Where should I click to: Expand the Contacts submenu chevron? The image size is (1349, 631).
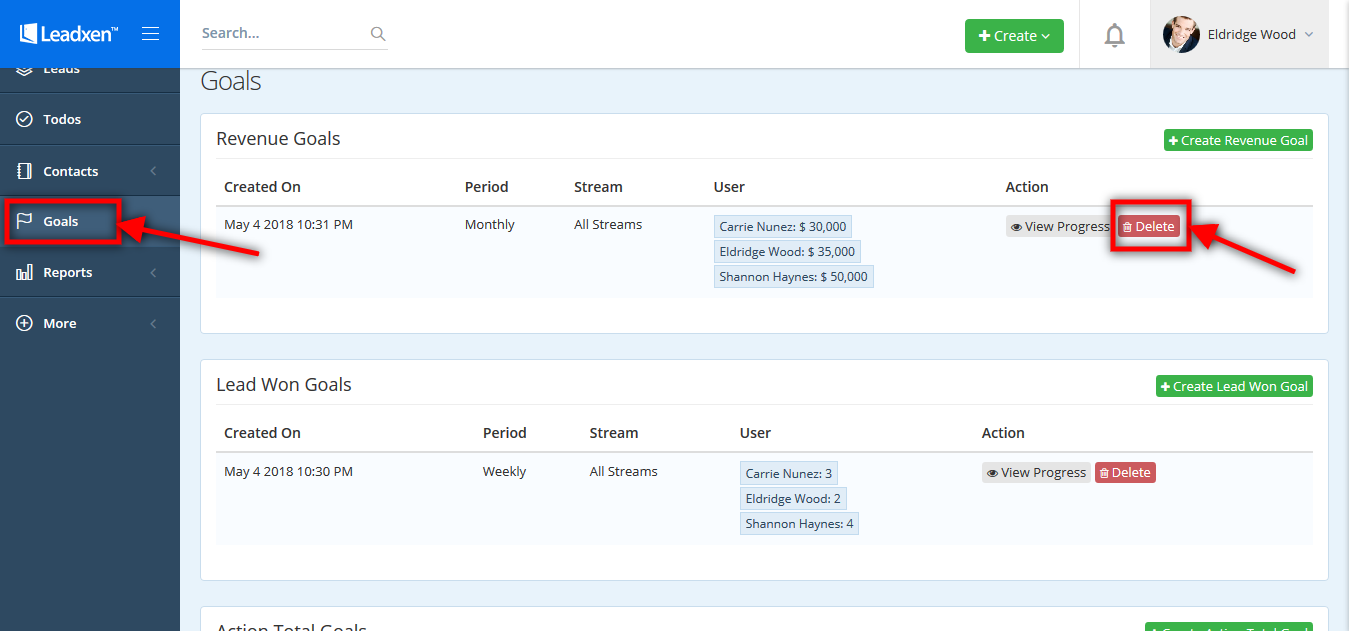tap(153, 171)
